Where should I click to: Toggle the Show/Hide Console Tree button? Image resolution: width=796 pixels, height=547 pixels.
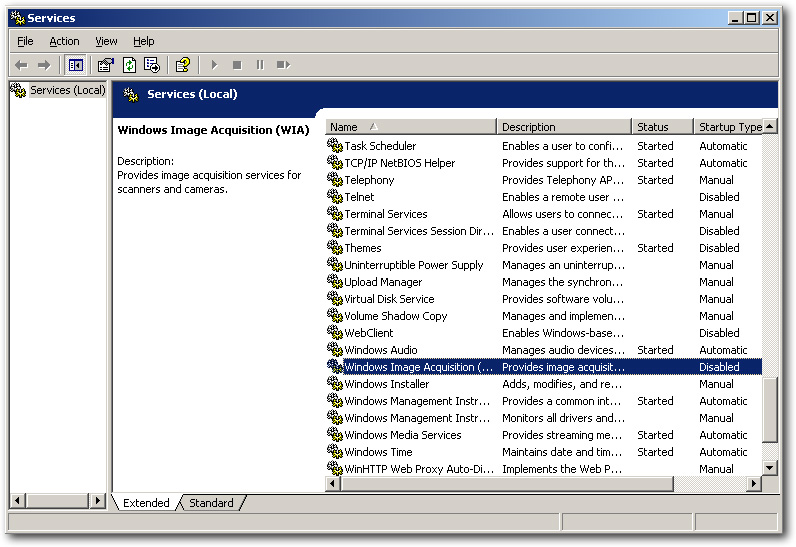76,65
